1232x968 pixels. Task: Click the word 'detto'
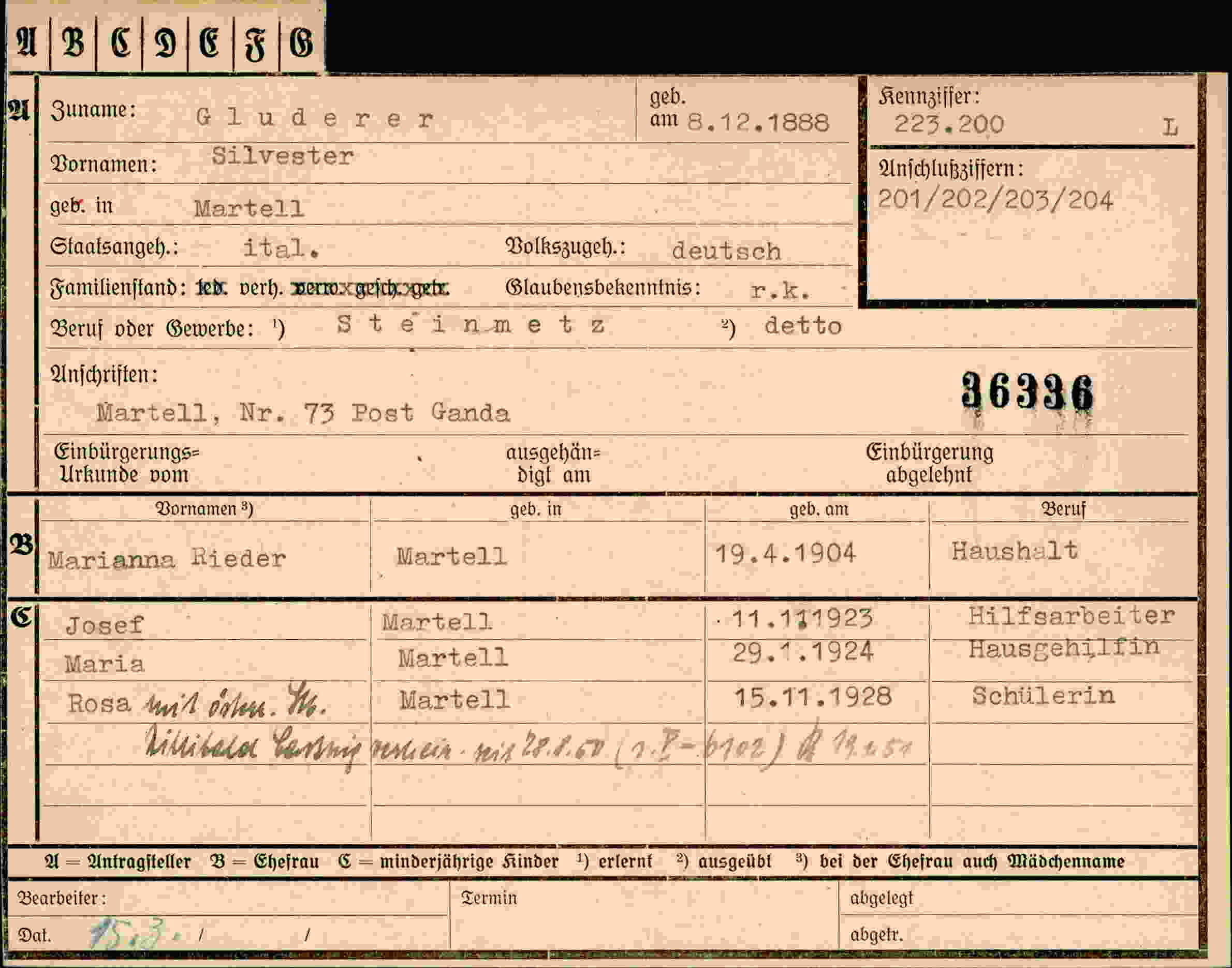803,326
